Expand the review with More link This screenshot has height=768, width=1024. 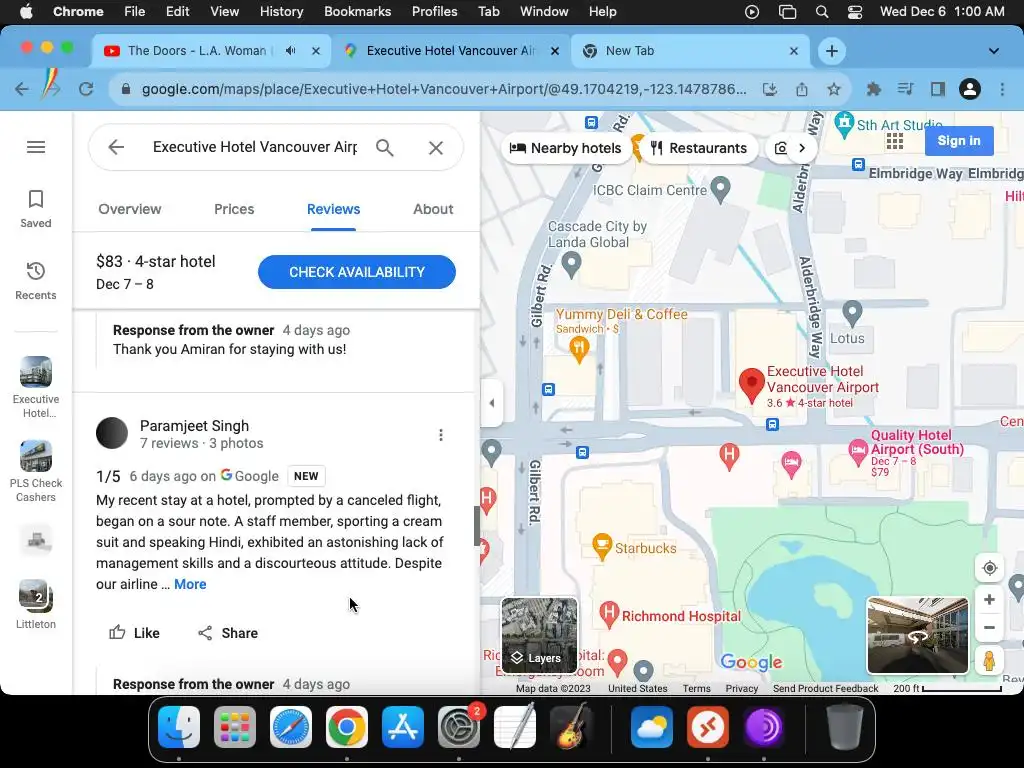(190, 584)
